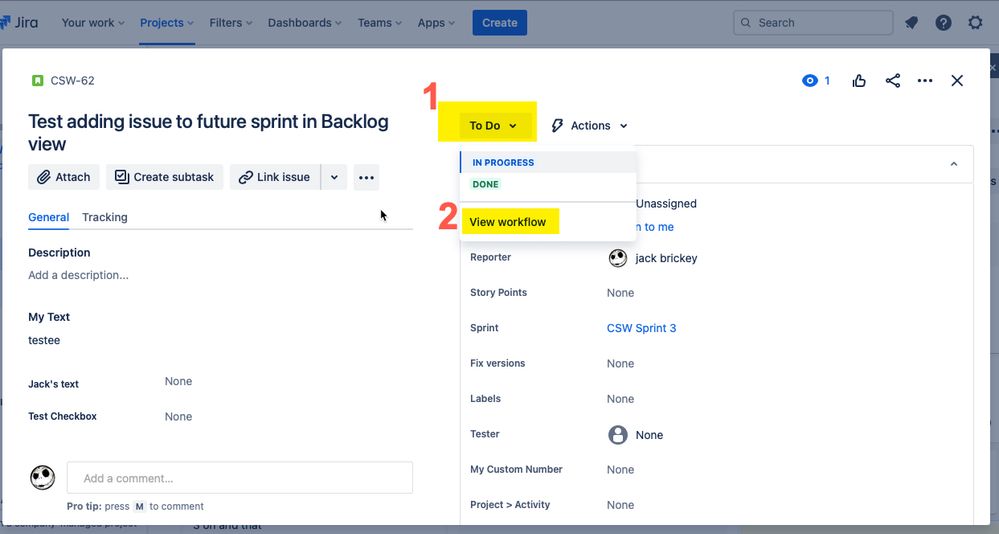Click the assign to me link
This screenshot has height=534, width=999.
pos(654,227)
